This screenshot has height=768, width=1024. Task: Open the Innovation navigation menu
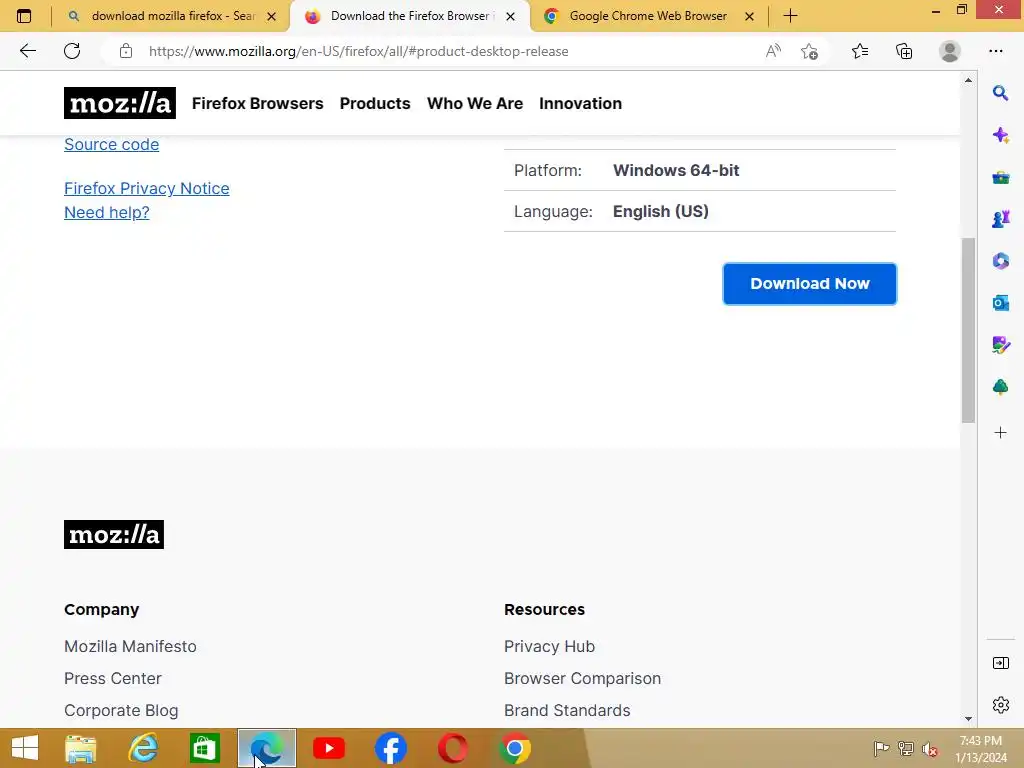[581, 103]
